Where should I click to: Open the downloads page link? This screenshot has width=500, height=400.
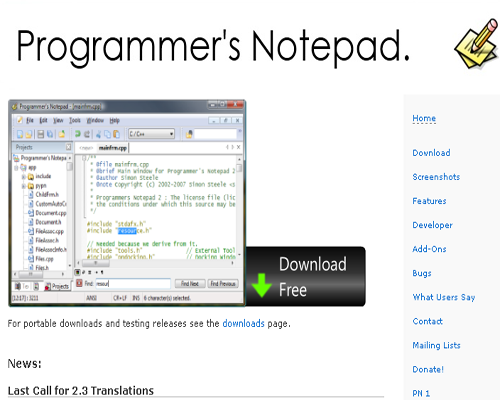243,323
